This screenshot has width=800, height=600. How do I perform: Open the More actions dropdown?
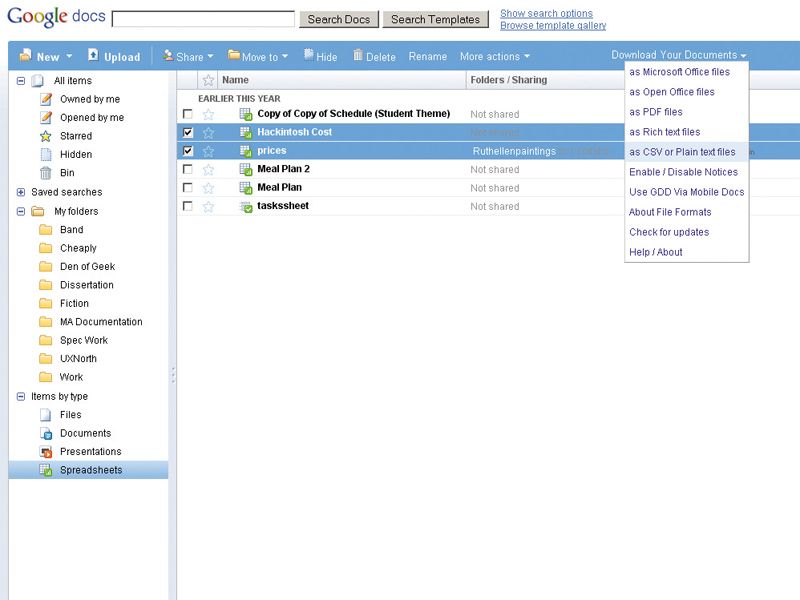tap(494, 56)
